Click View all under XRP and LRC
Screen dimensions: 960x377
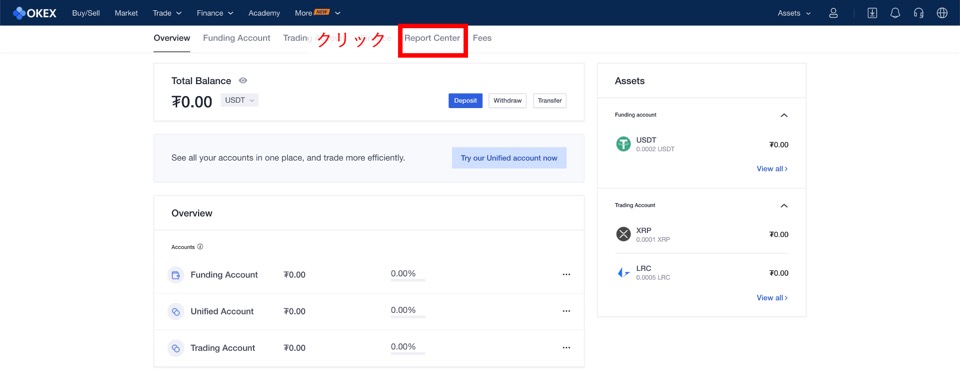772,297
